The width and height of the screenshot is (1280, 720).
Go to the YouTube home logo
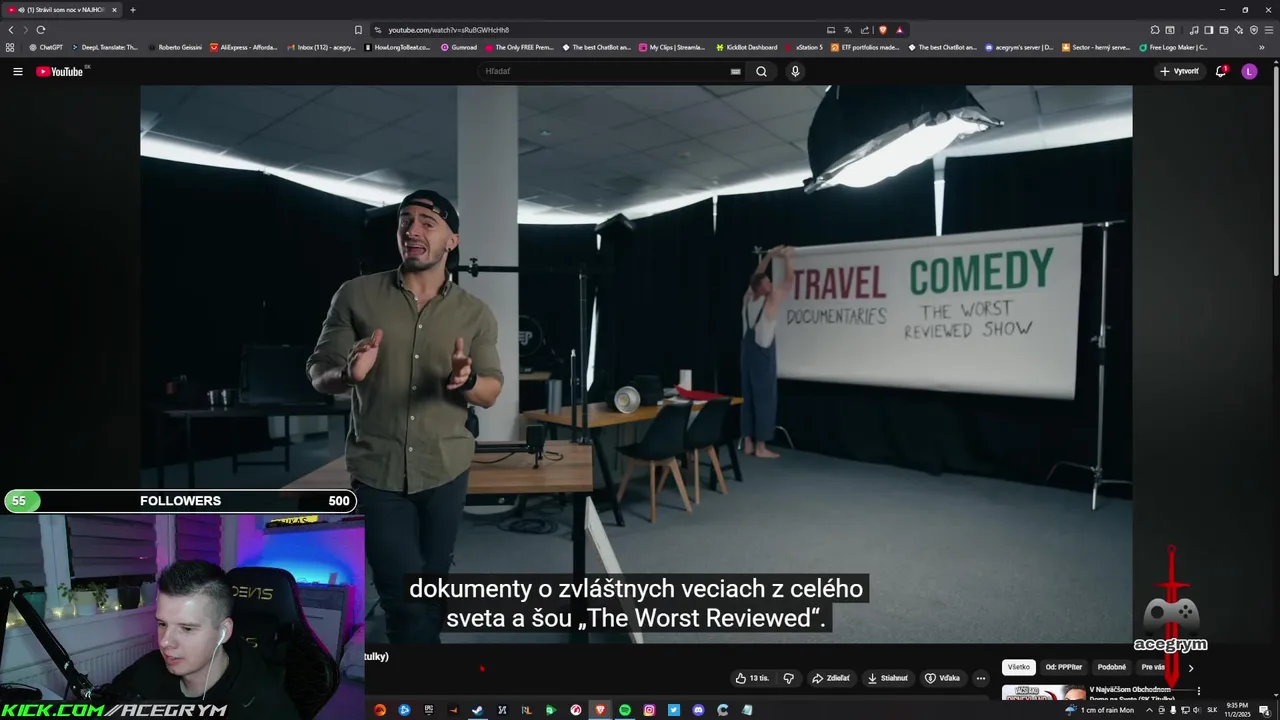point(60,71)
